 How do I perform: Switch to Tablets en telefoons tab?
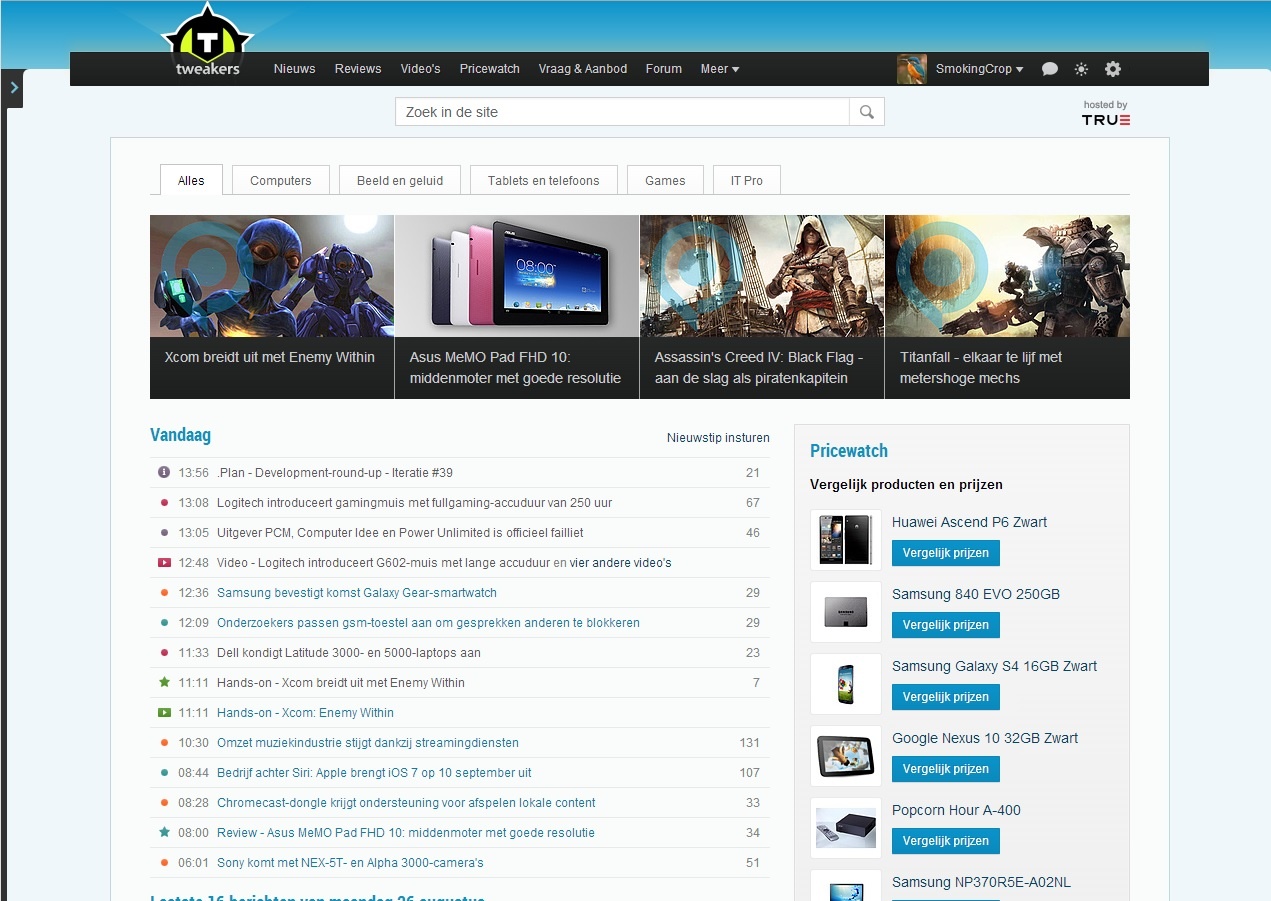tap(544, 180)
